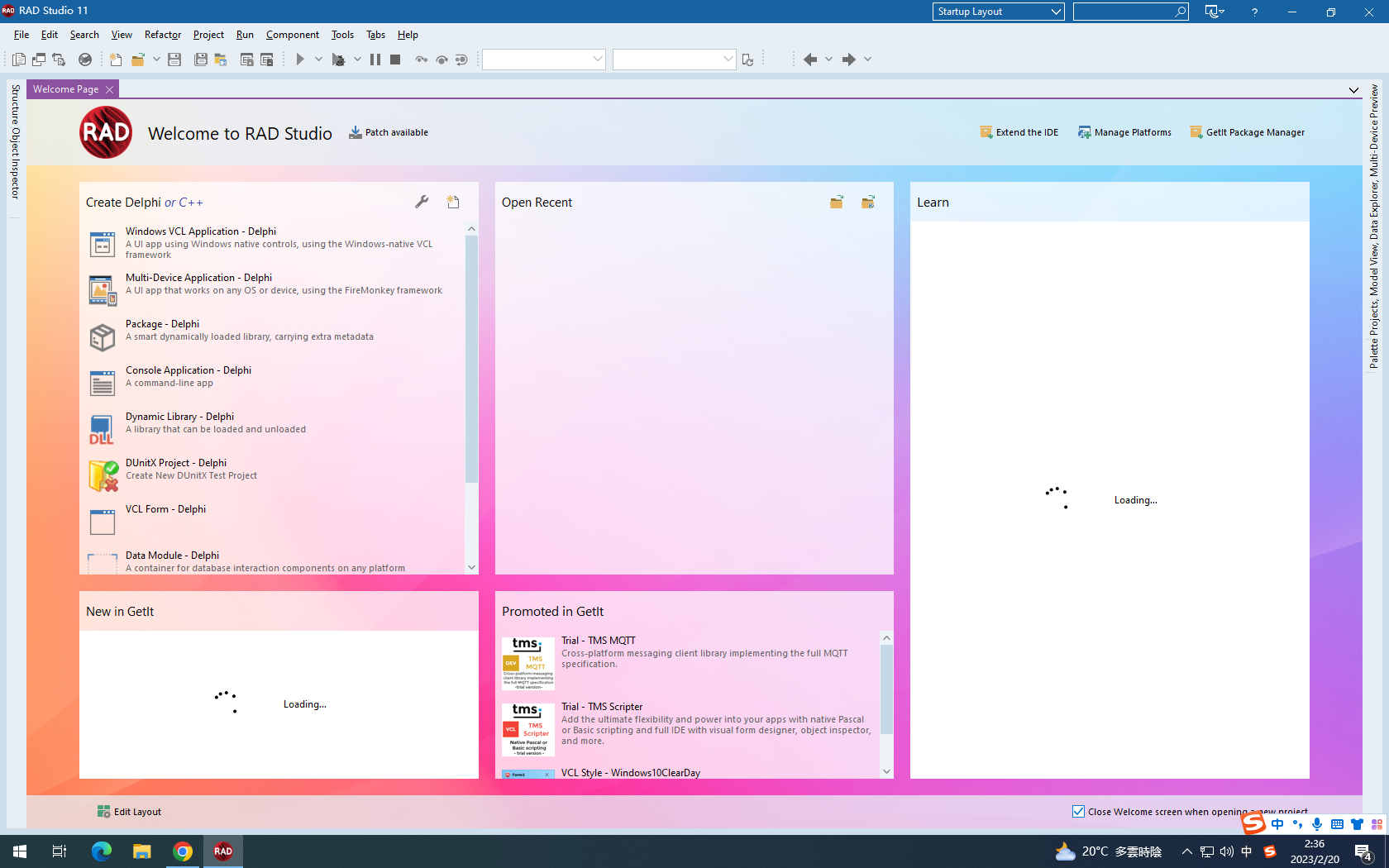The image size is (1389, 868).
Task: Click the Run play triangle icon
Action: point(300,60)
